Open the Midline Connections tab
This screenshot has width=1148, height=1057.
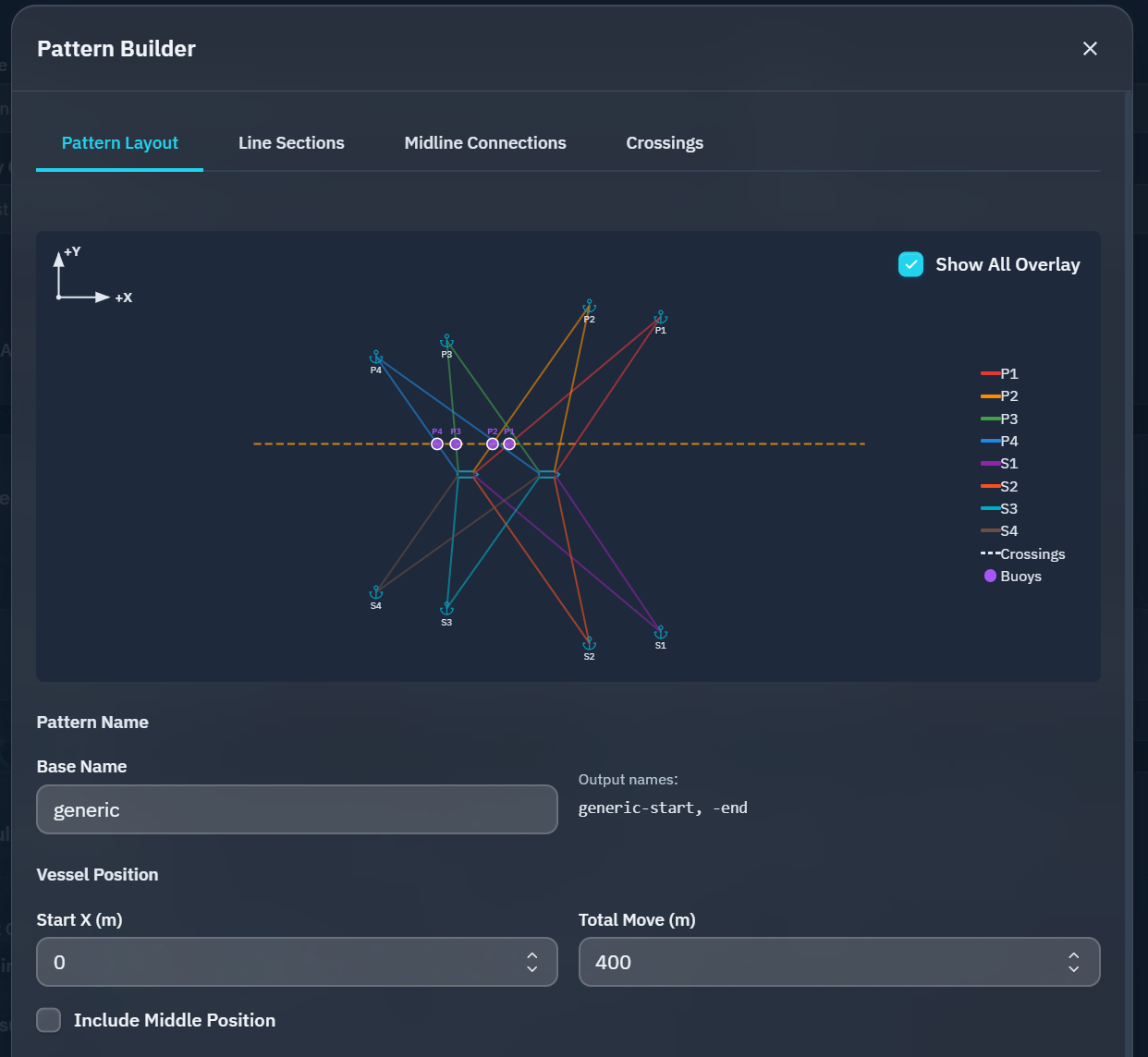click(485, 142)
